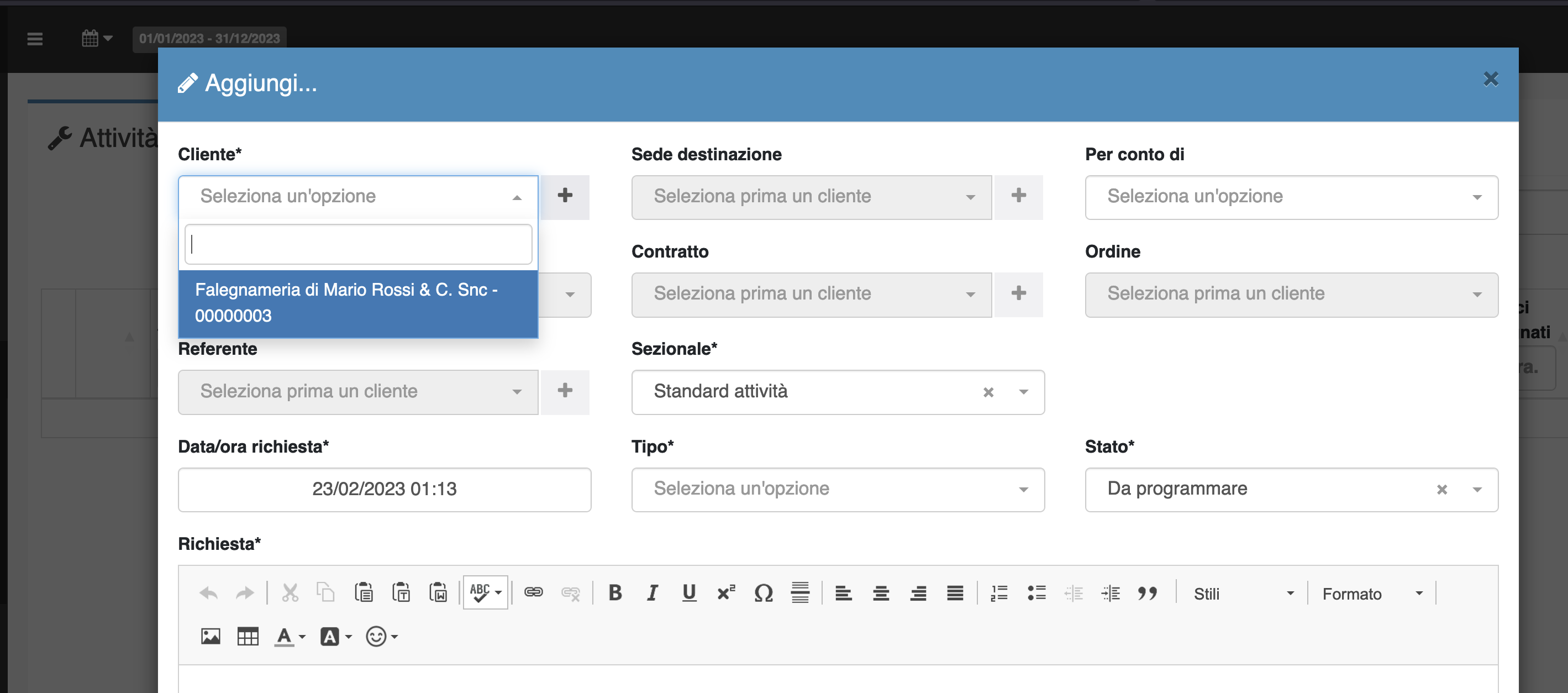Clear the 'Da programmare' status selection
1568x693 pixels.
pos(1442,489)
